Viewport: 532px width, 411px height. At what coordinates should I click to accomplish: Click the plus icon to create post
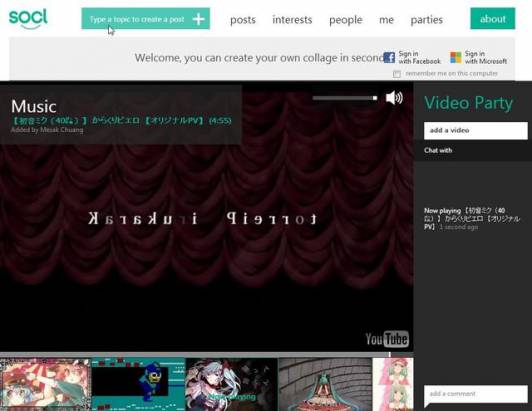[x=198, y=19]
